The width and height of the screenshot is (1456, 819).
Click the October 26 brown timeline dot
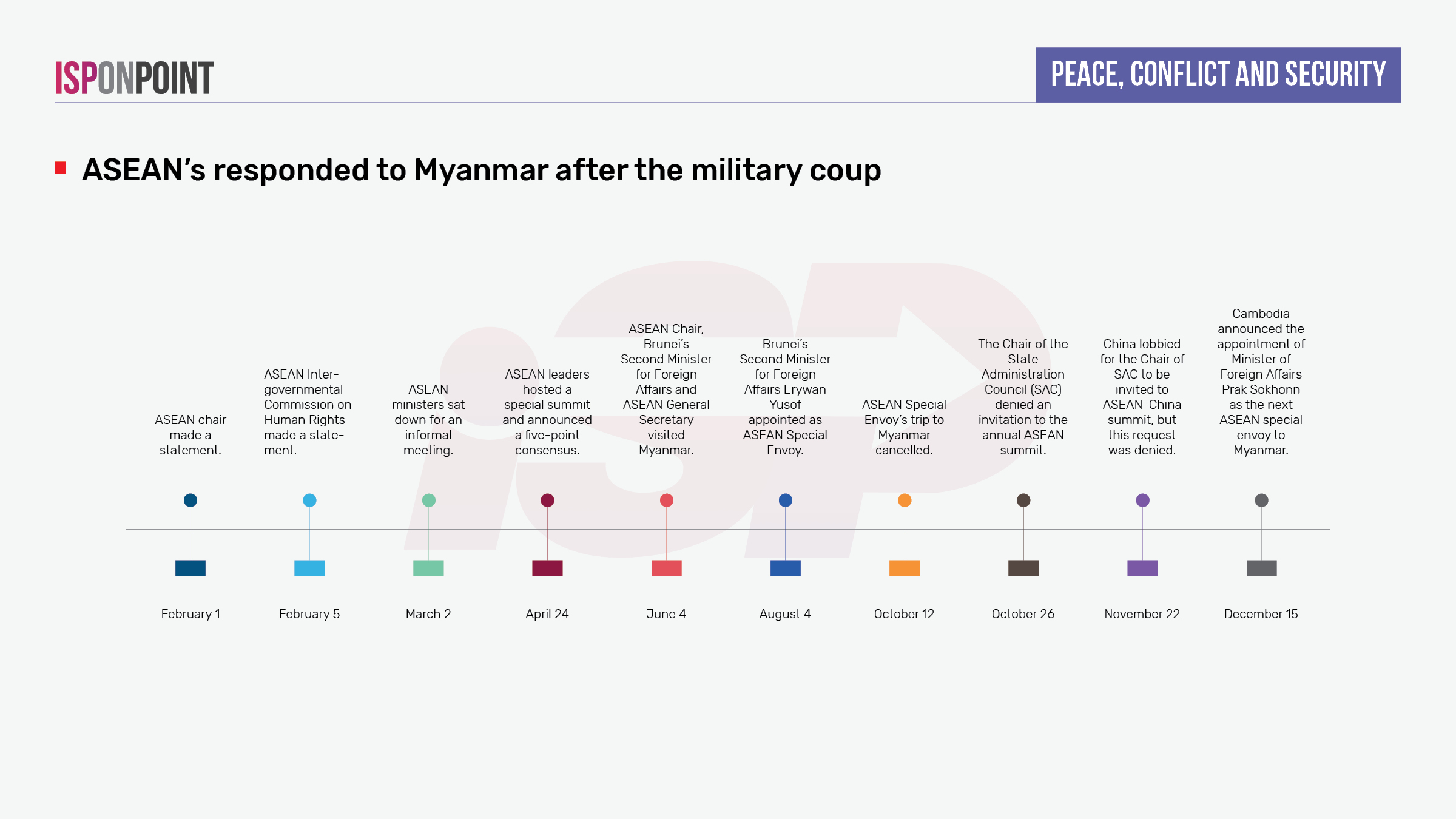1023,500
